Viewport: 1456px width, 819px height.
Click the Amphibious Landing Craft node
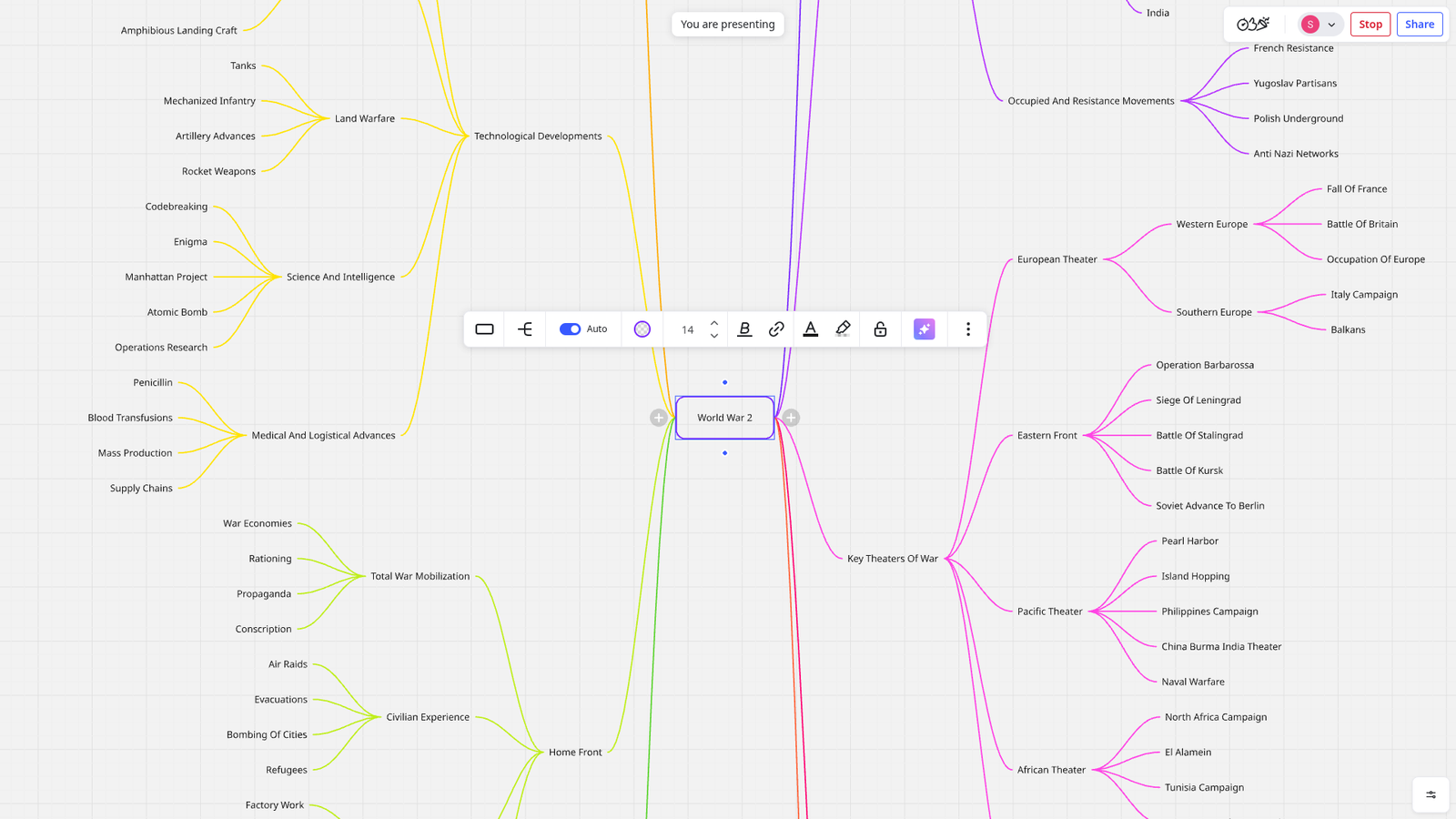[x=179, y=31]
